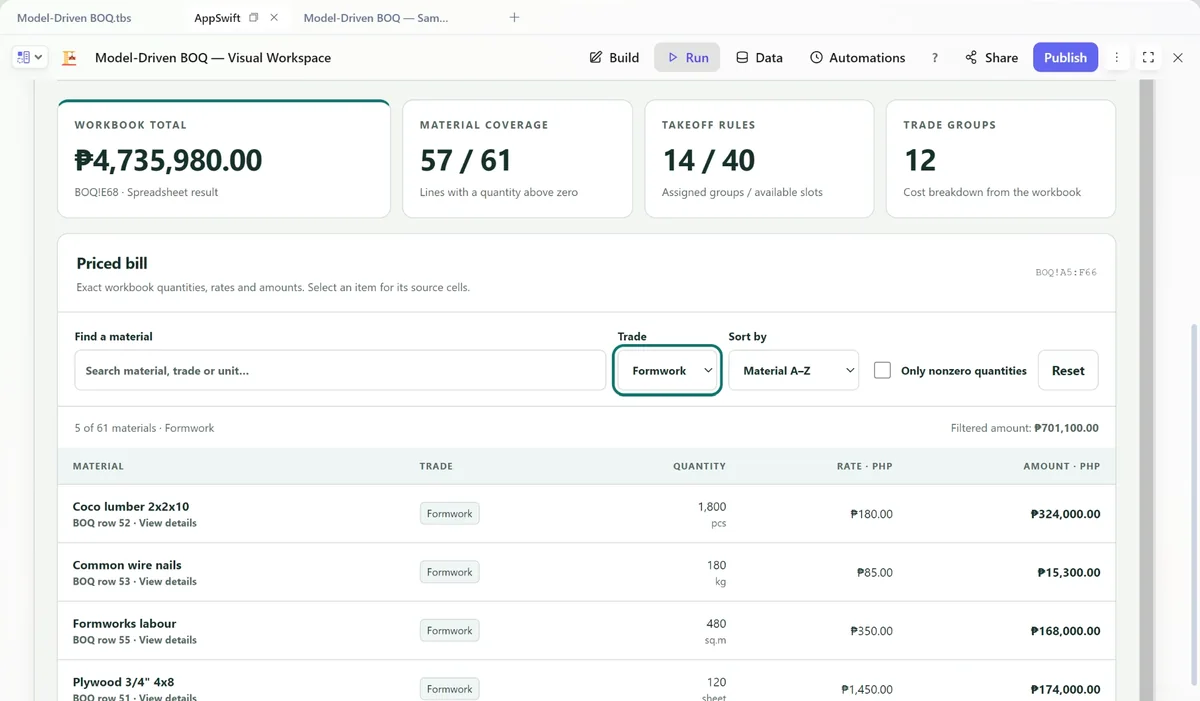
Task: Open the more options vertical dots menu
Action: tap(1117, 58)
